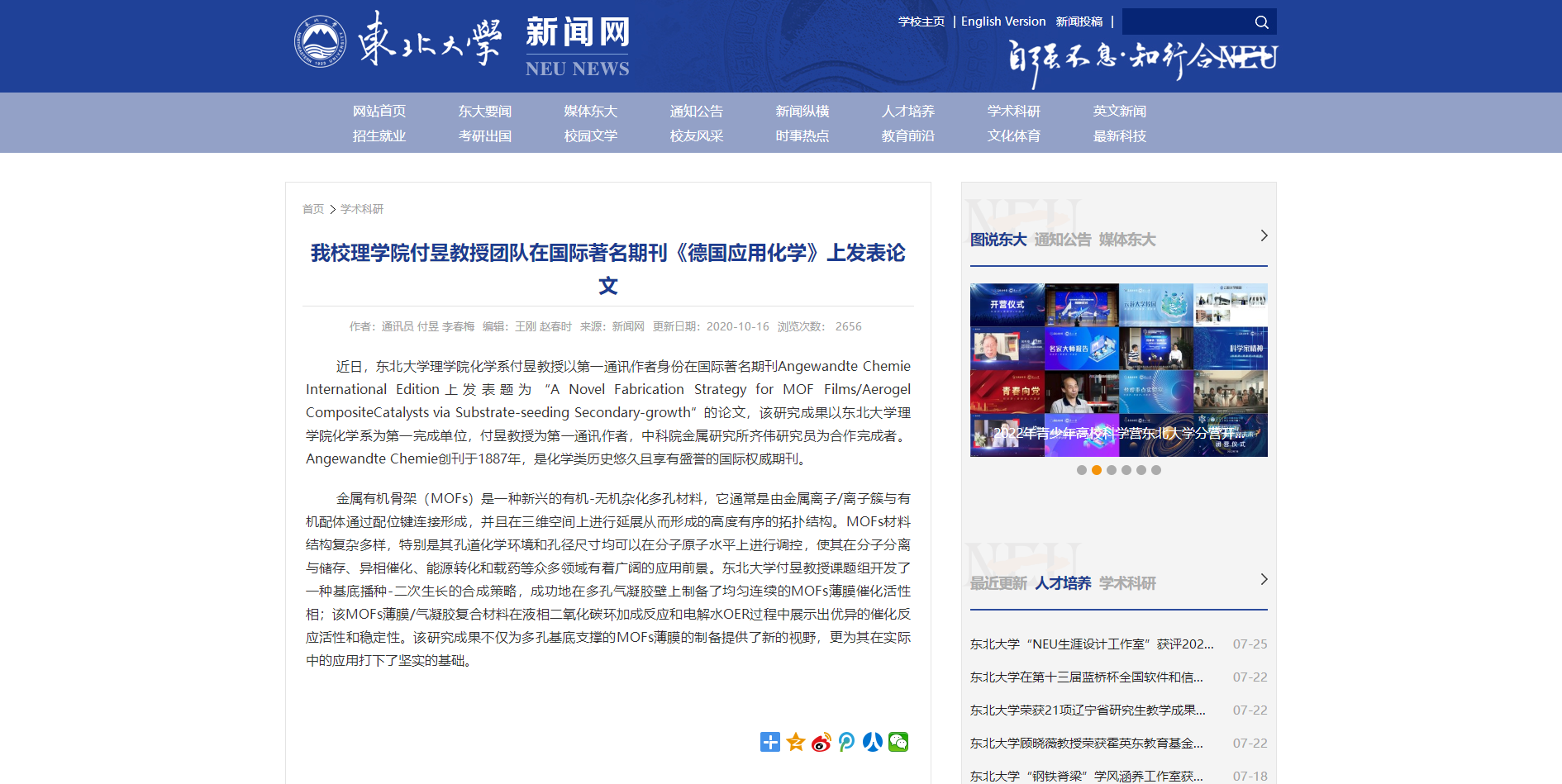Select the third carousel dot

1112,470
